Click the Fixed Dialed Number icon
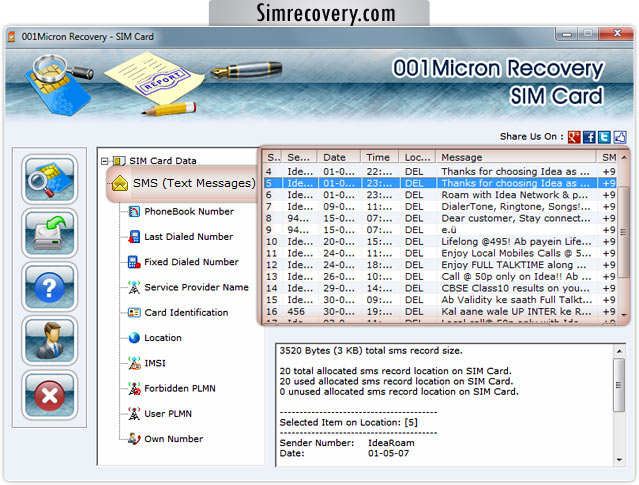The width and height of the screenshot is (639, 485). point(134,262)
